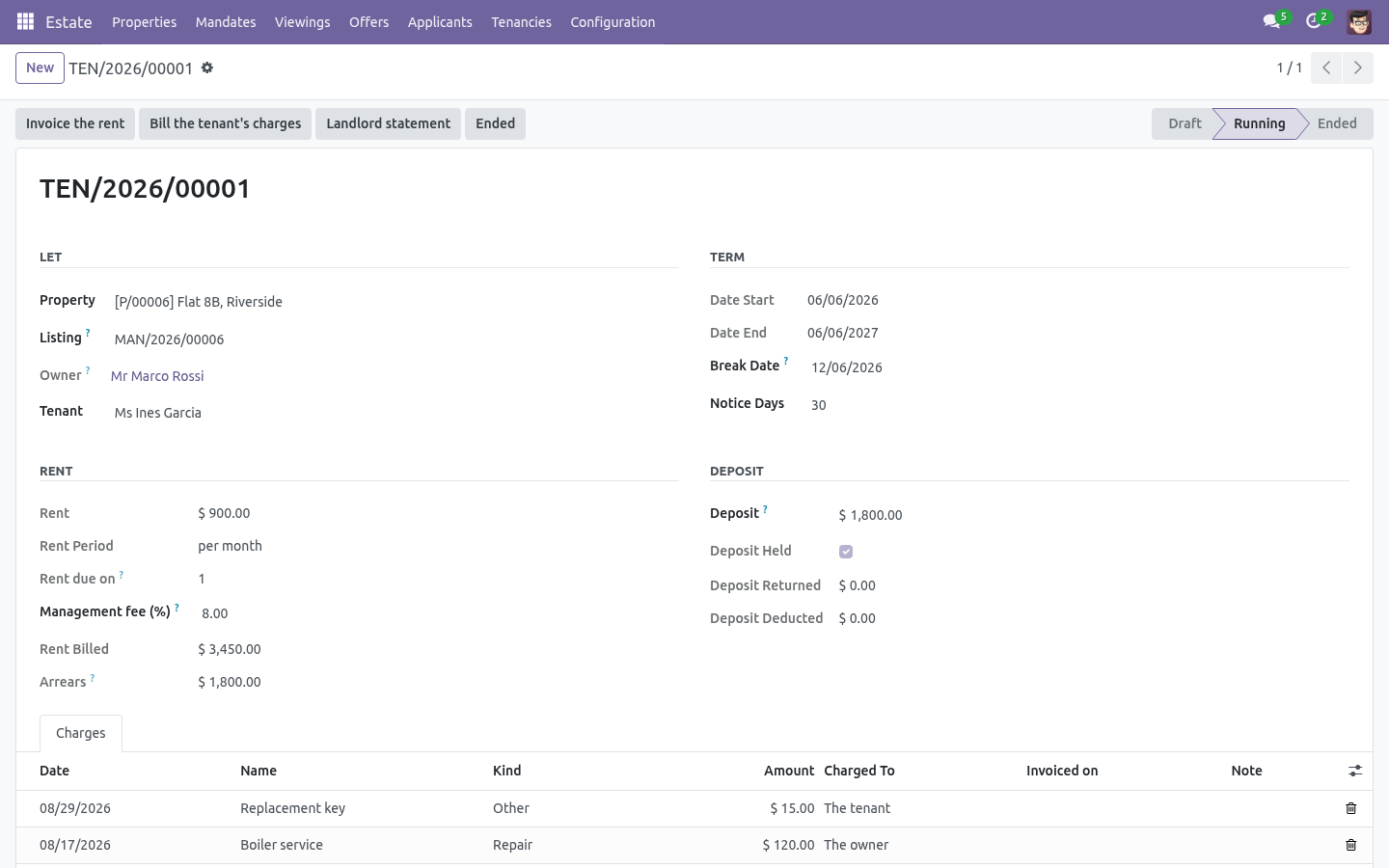Set status to Ended in status bar
Screen dimensions: 1389x868
pos(1337,123)
